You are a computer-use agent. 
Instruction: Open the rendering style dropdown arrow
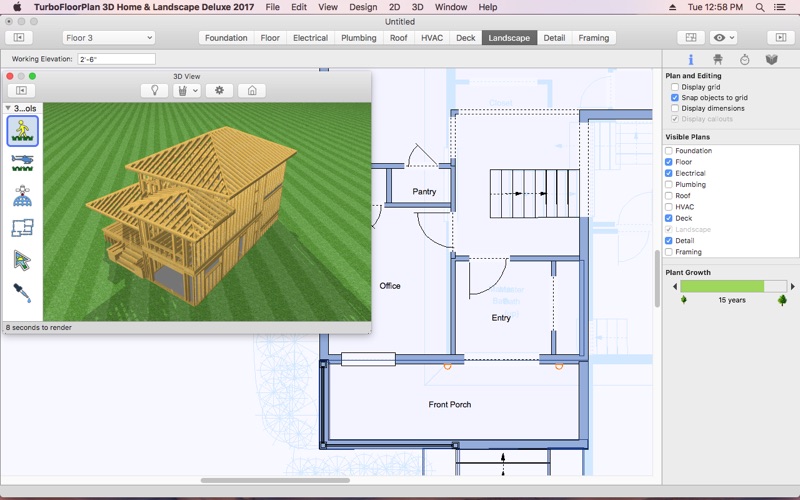click(x=195, y=90)
